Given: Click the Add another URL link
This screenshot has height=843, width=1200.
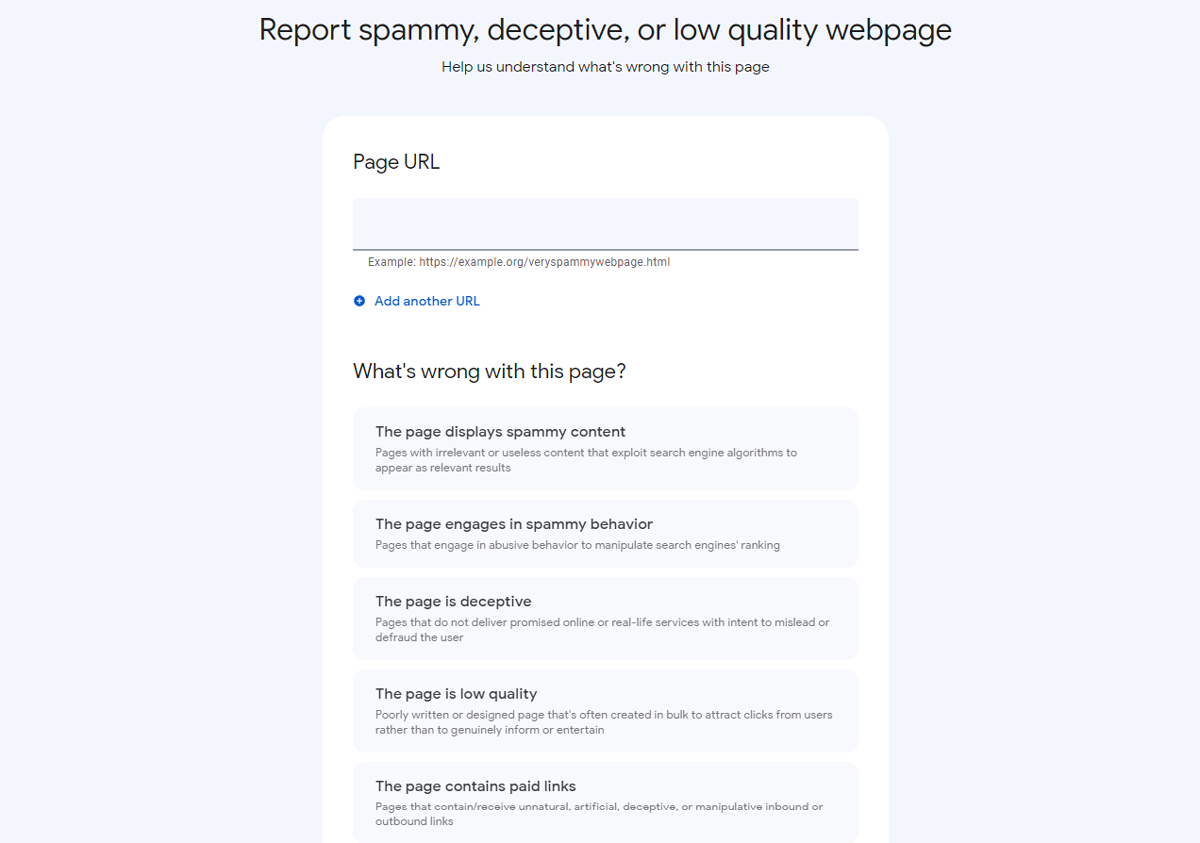Looking at the screenshot, I should (x=427, y=301).
